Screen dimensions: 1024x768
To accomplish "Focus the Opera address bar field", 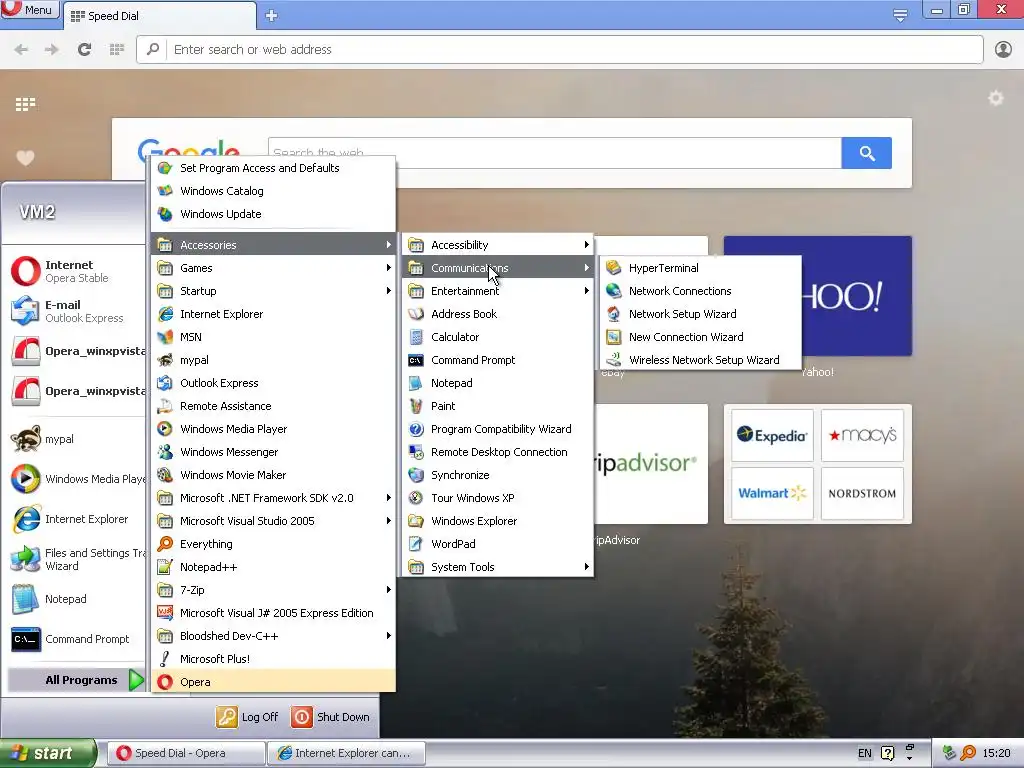I will (560, 50).
